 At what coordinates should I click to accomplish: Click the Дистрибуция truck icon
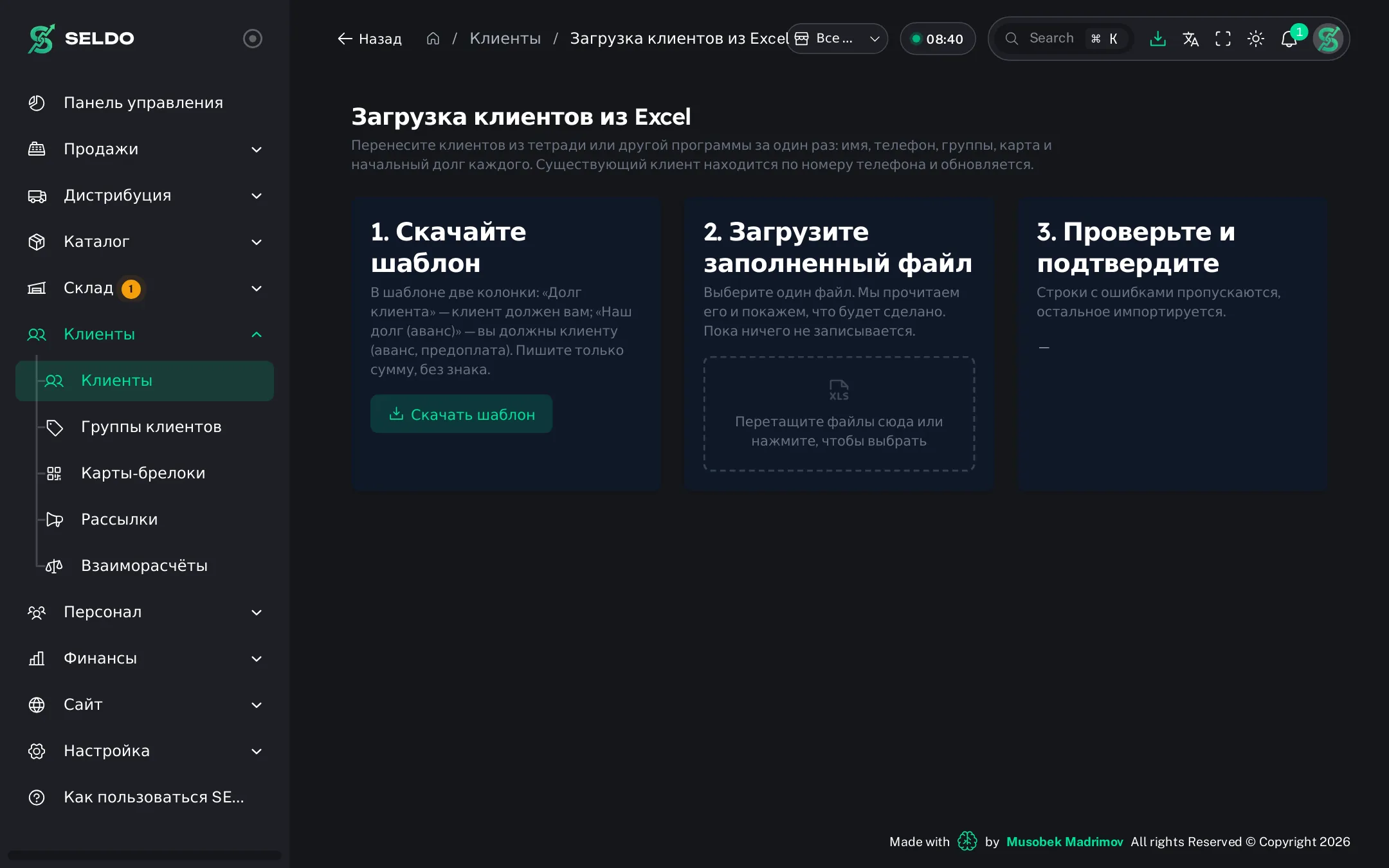pyautogui.click(x=37, y=195)
